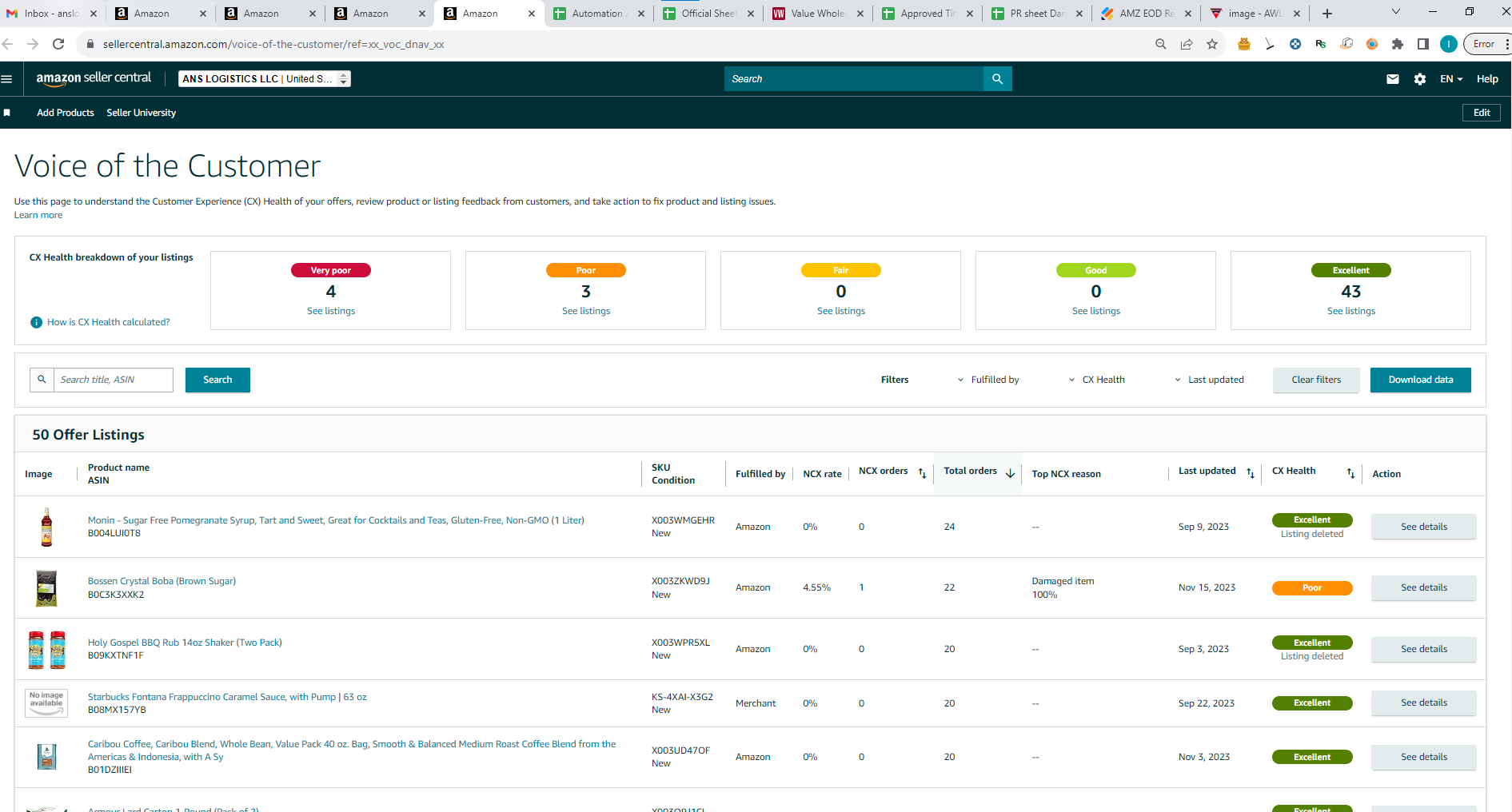Sort by Last updated arrows
This screenshot has width=1512, height=812.
tap(1251, 473)
